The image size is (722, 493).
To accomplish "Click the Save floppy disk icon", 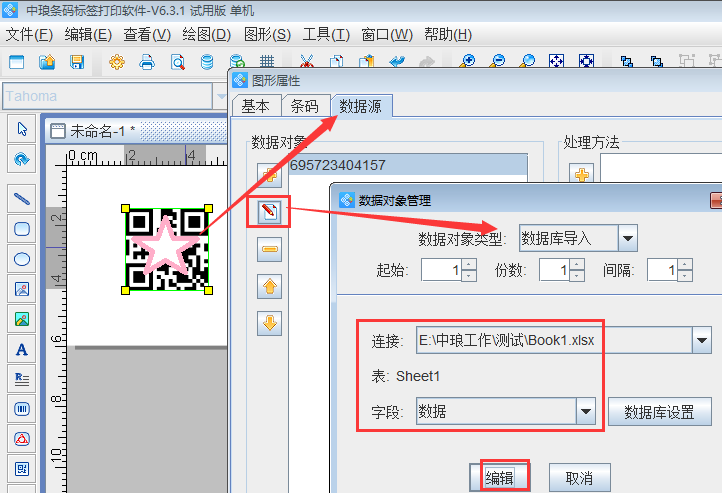I will tap(77, 61).
